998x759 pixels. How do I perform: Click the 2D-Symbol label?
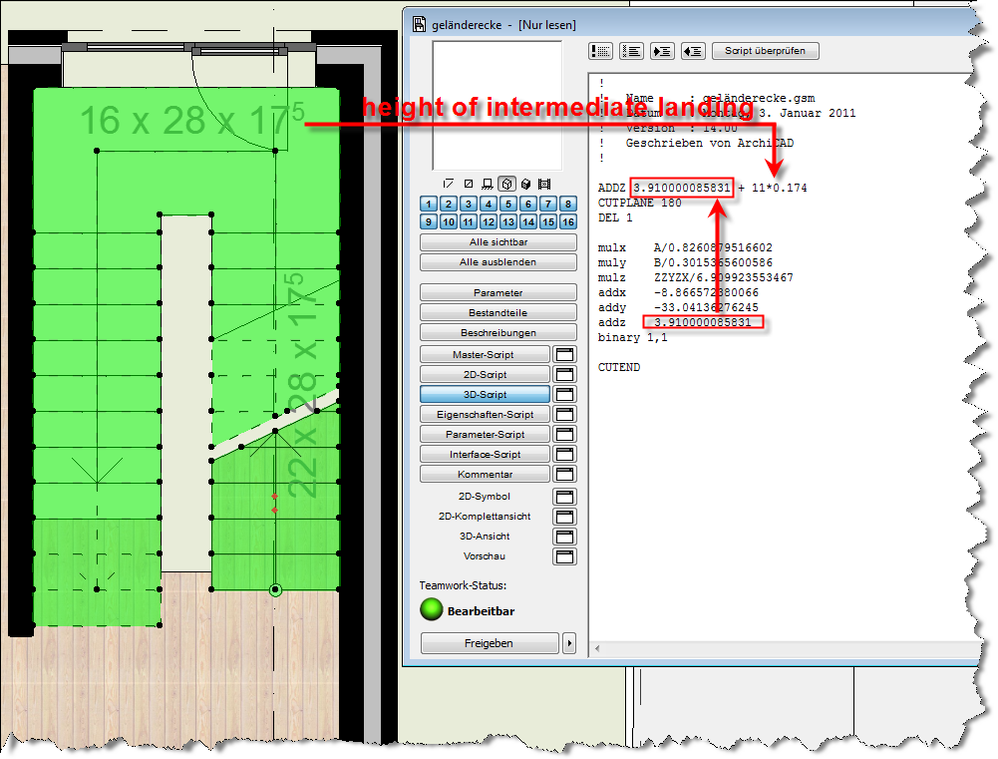coord(484,497)
